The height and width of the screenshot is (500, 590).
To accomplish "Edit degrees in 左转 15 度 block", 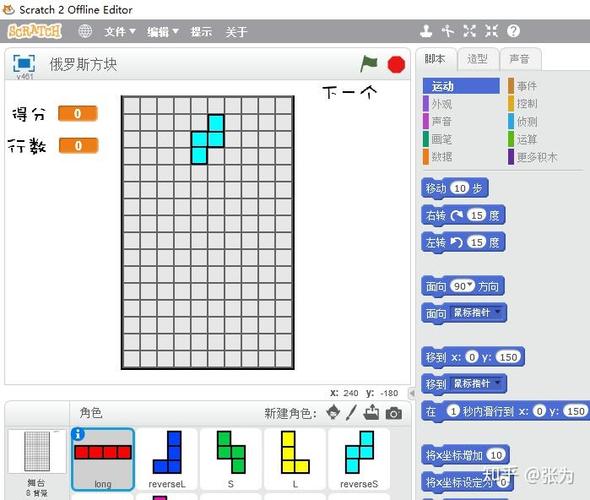I will [477, 242].
